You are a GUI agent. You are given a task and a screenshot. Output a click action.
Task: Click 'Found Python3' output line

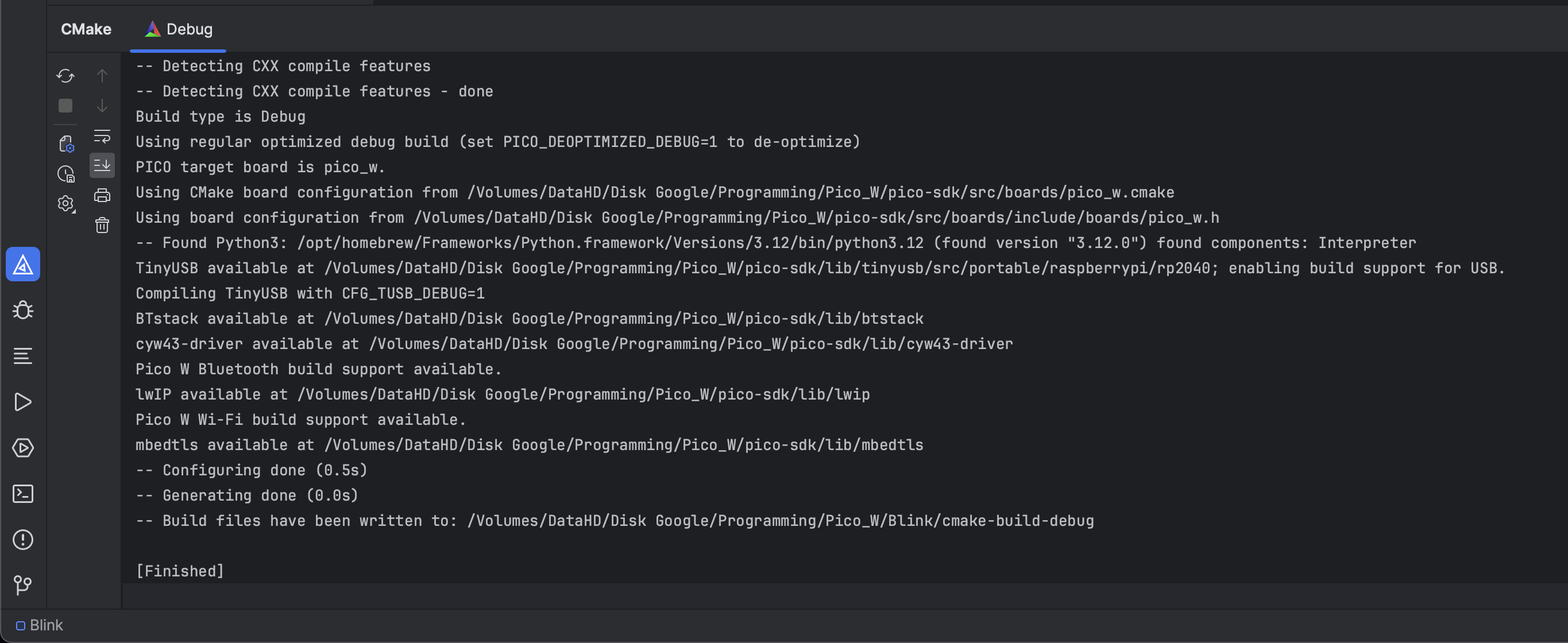pos(776,243)
